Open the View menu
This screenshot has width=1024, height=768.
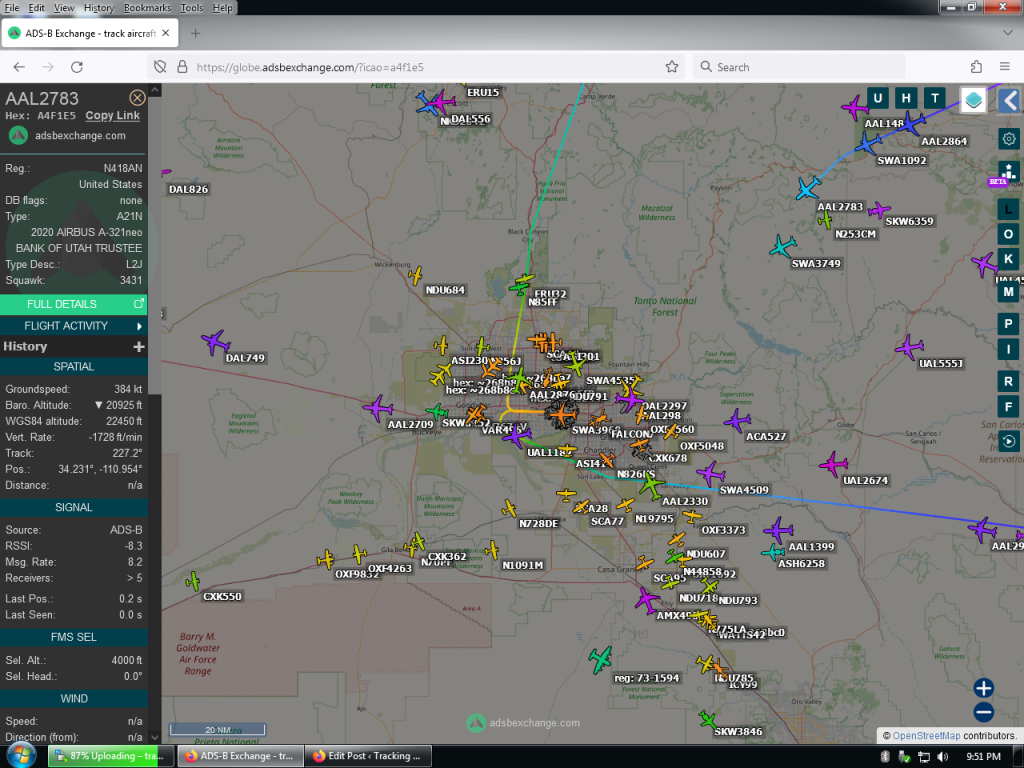click(63, 8)
